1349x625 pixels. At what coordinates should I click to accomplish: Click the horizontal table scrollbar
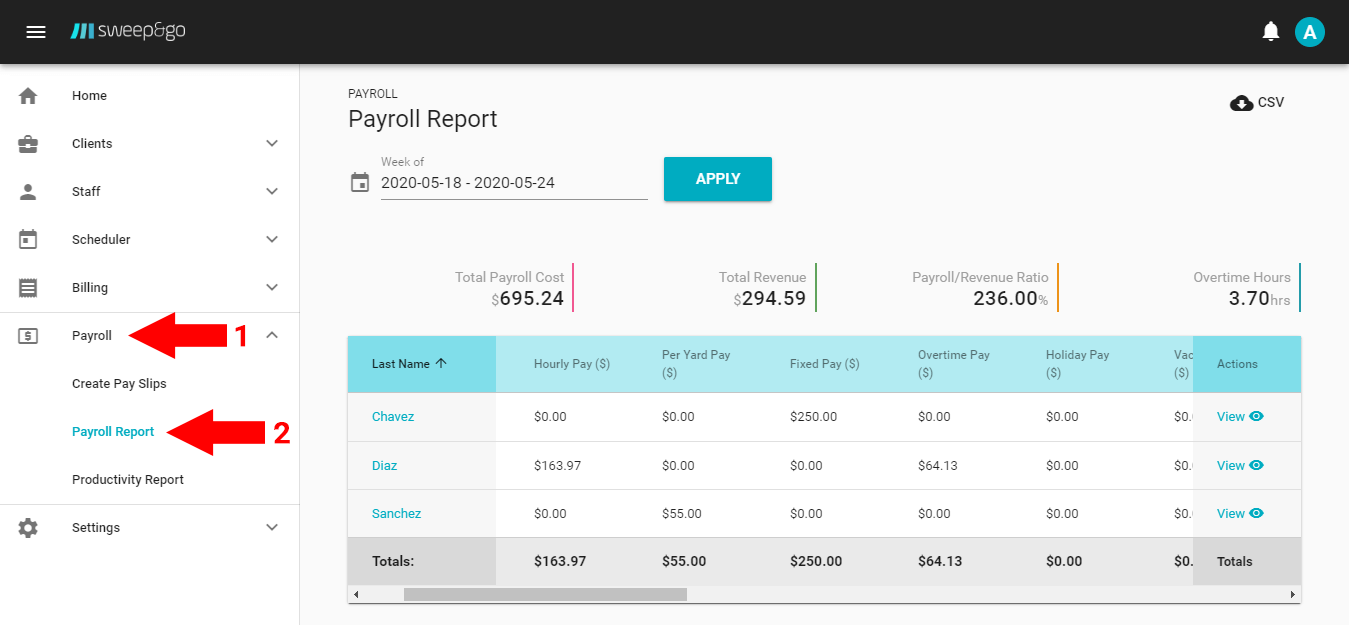[x=545, y=593]
